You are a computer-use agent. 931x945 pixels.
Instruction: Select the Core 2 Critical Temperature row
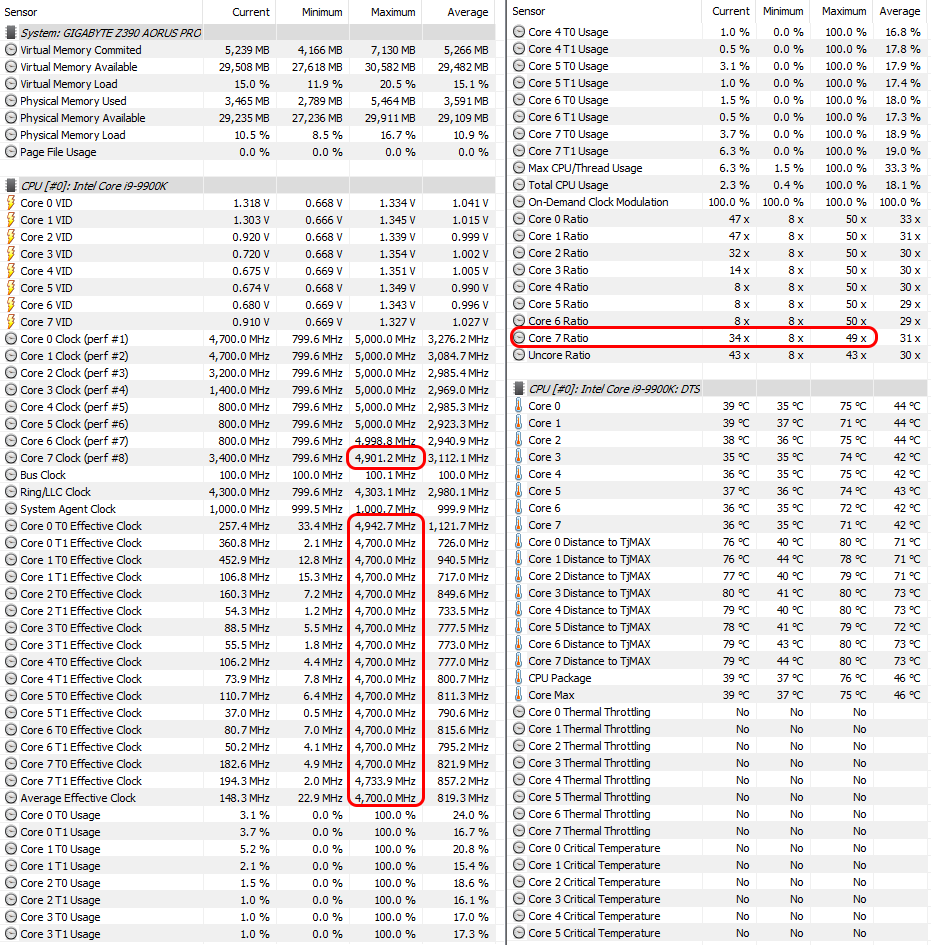pos(718,882)
